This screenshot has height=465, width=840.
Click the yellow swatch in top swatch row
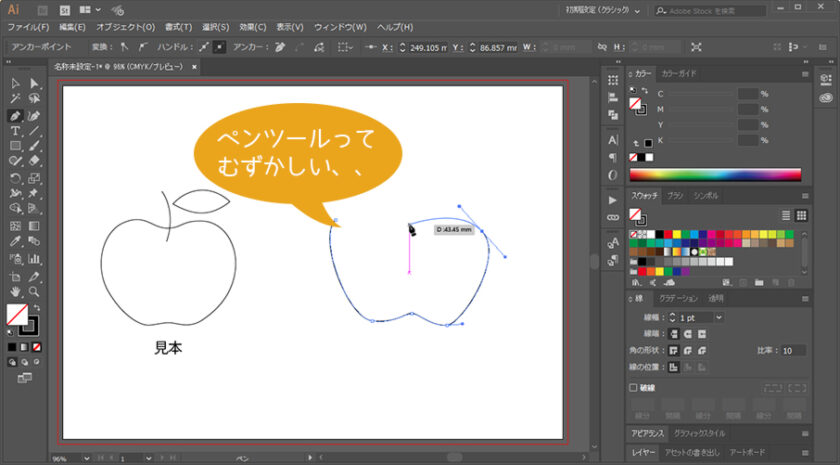click(x=677, y=234)
